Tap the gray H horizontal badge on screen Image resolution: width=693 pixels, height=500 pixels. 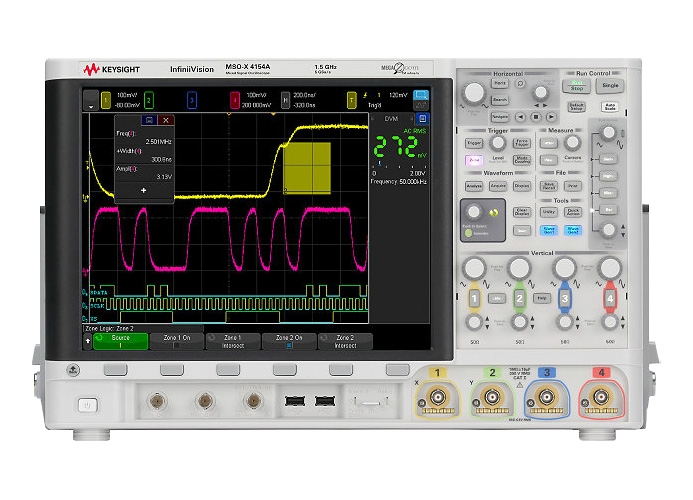click(286, 100)
